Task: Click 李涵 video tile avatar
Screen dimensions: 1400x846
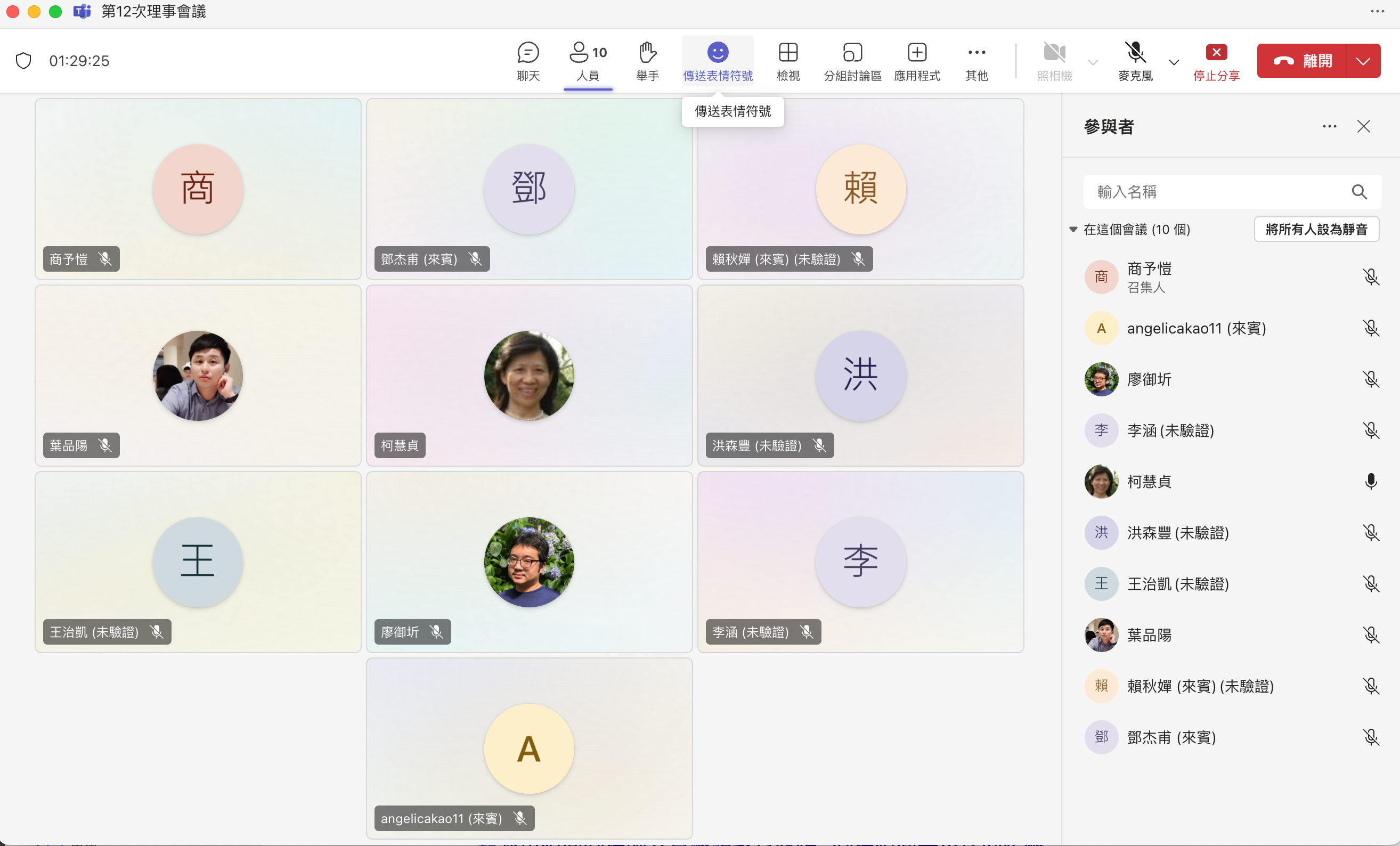Action: (861, 562)
